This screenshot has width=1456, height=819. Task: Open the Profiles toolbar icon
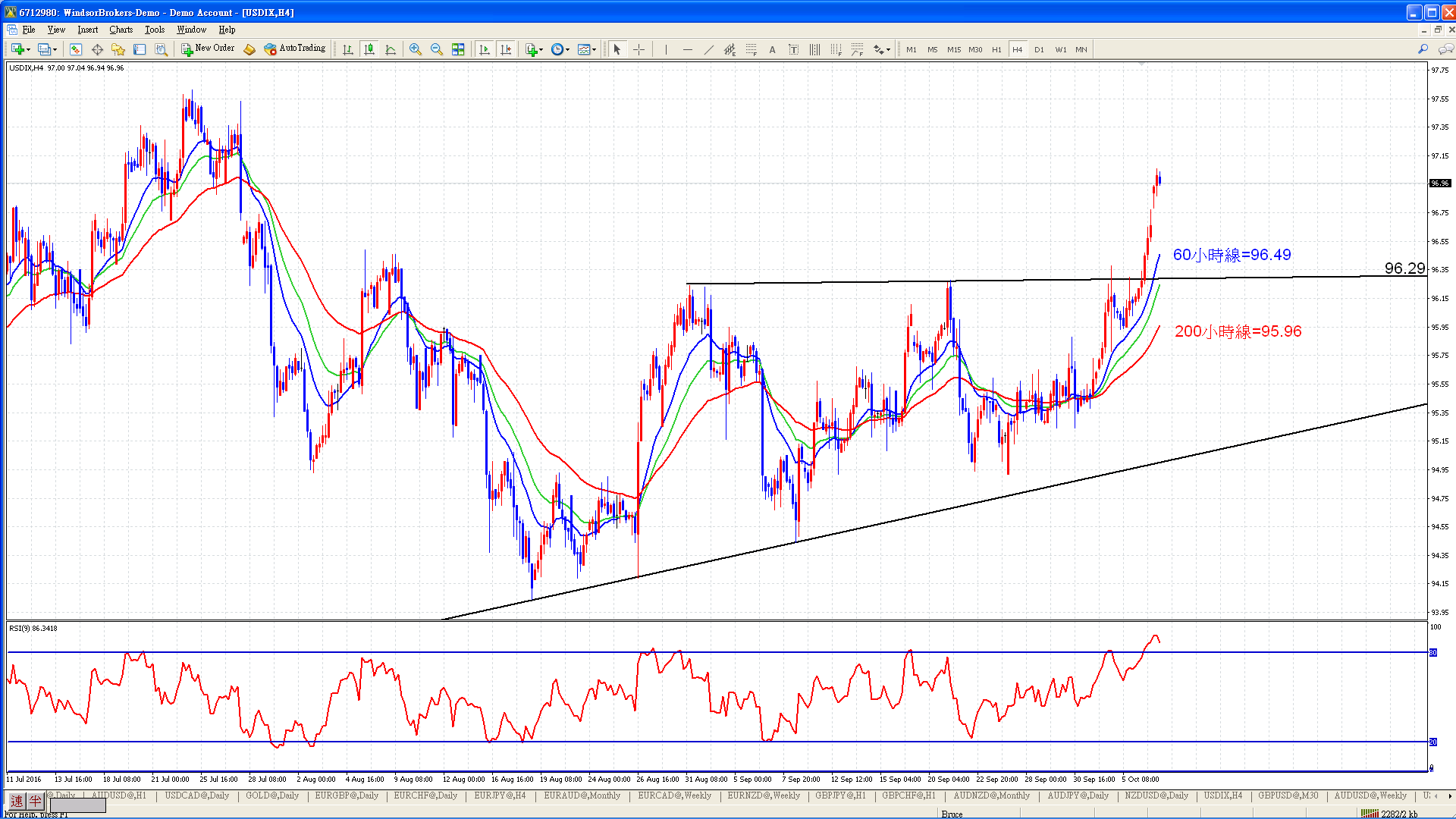point(44,49)
